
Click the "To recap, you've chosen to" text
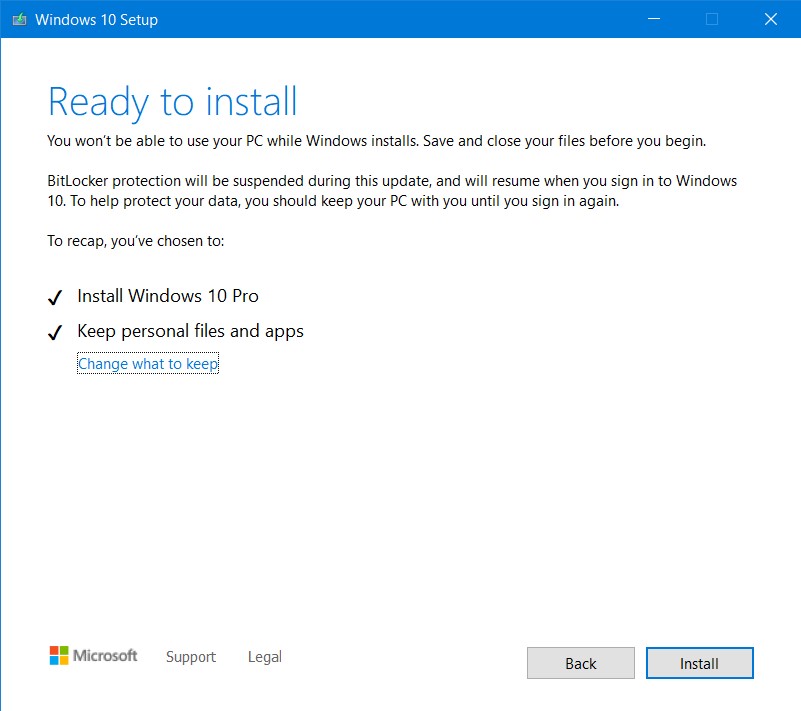tap(135, 241)
